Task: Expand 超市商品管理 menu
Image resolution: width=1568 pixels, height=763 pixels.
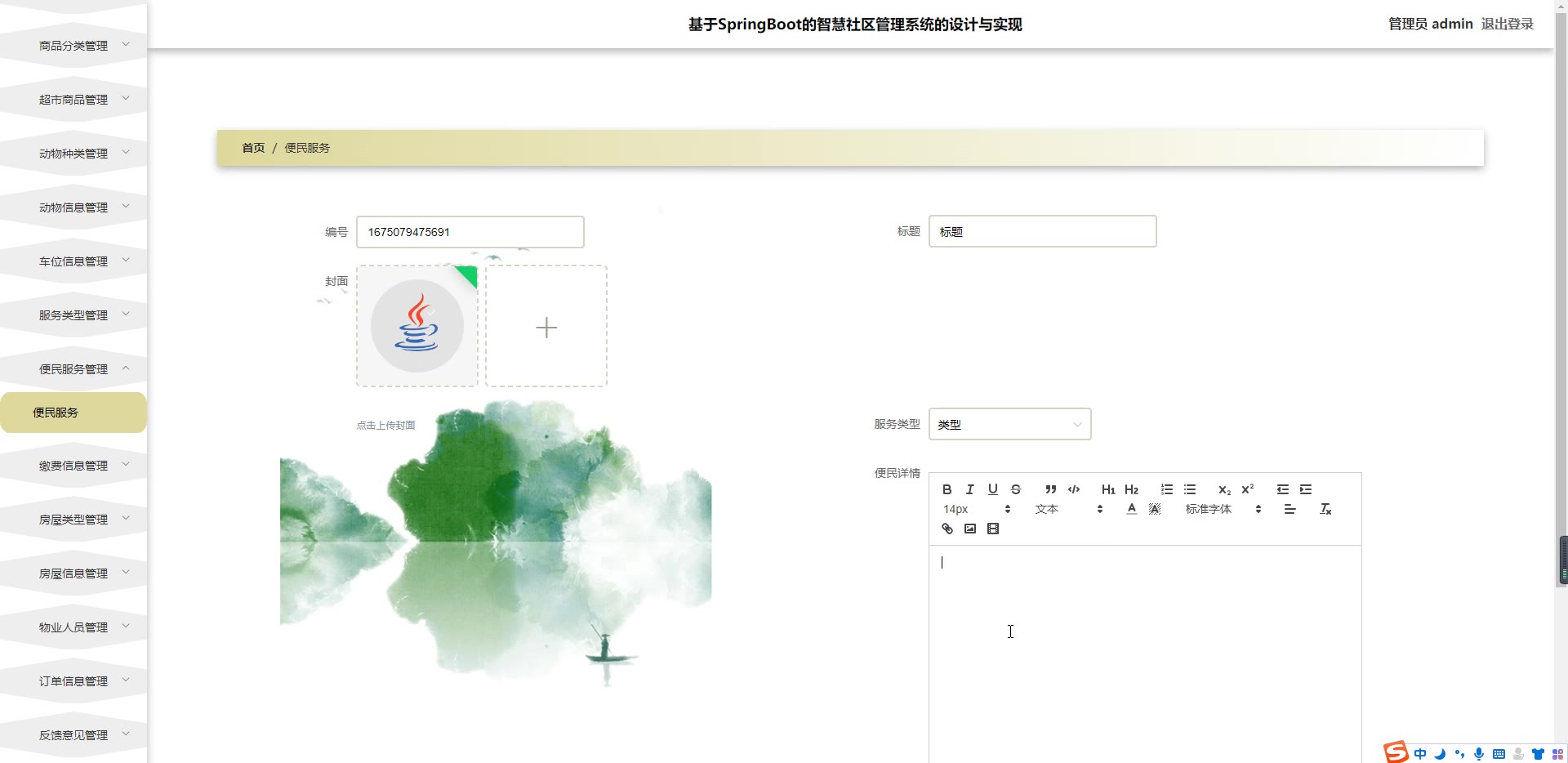Action: 73,100
